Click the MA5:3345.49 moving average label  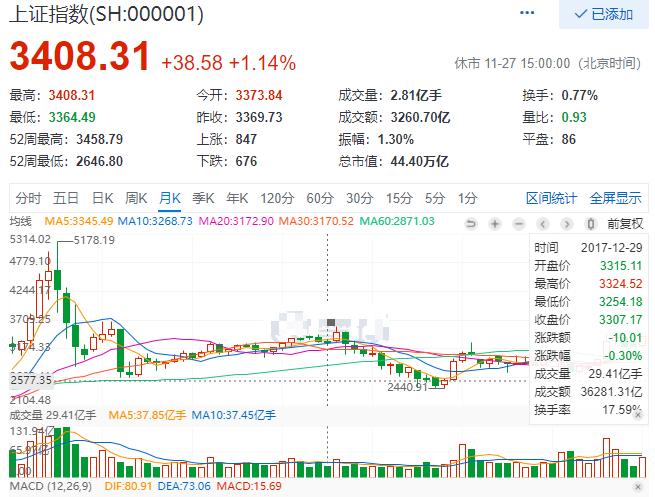[79, 221]
